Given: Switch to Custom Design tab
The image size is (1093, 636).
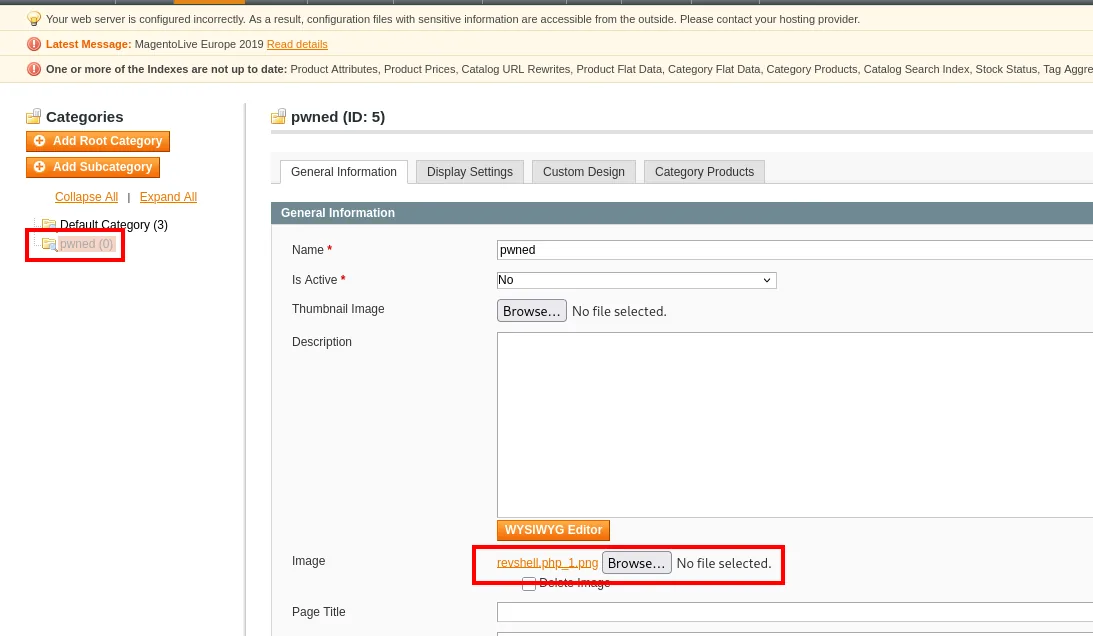Looking at the screenshot, I should (583, 172).
